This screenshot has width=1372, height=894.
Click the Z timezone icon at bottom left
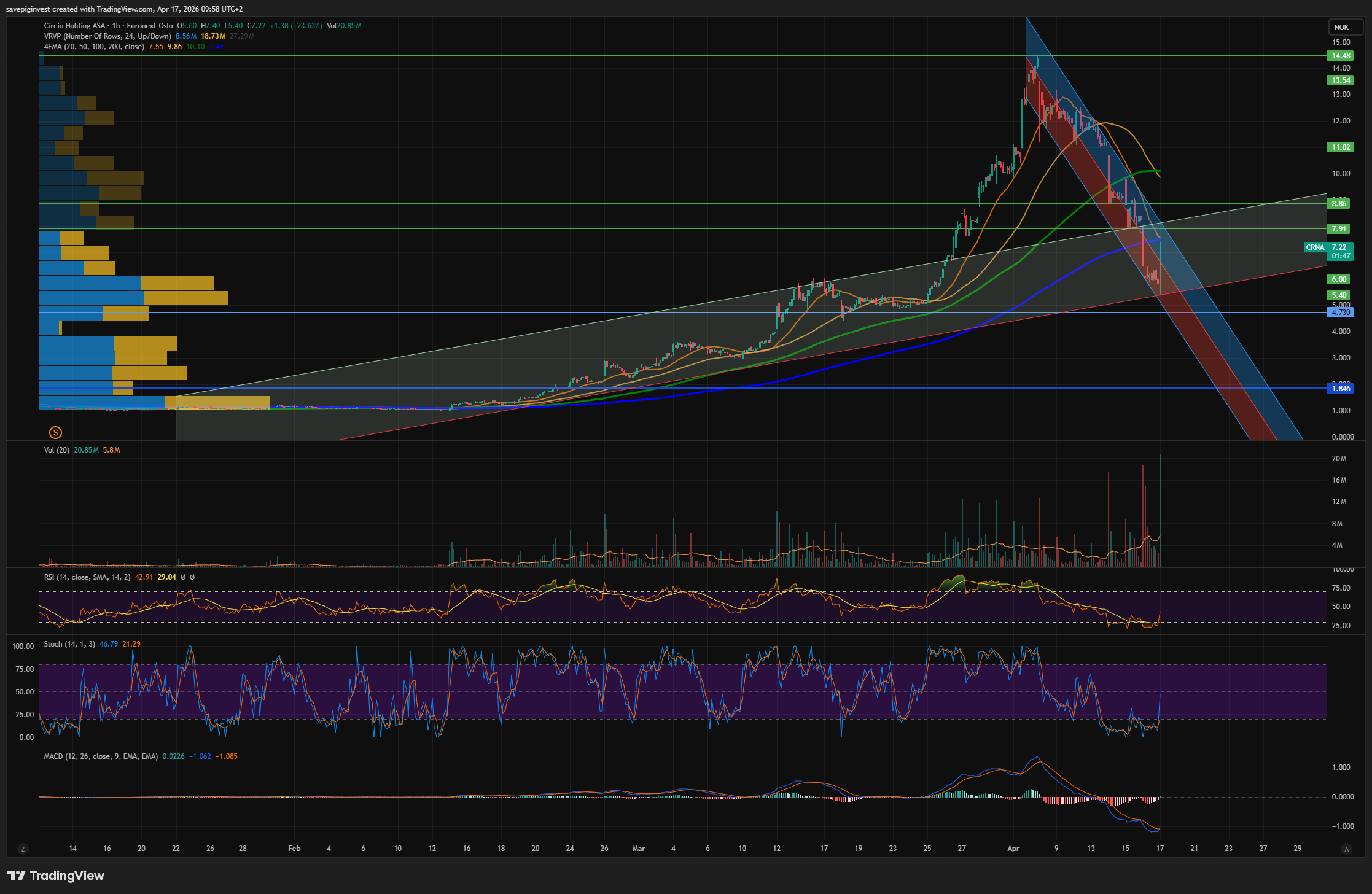[23, 849]
